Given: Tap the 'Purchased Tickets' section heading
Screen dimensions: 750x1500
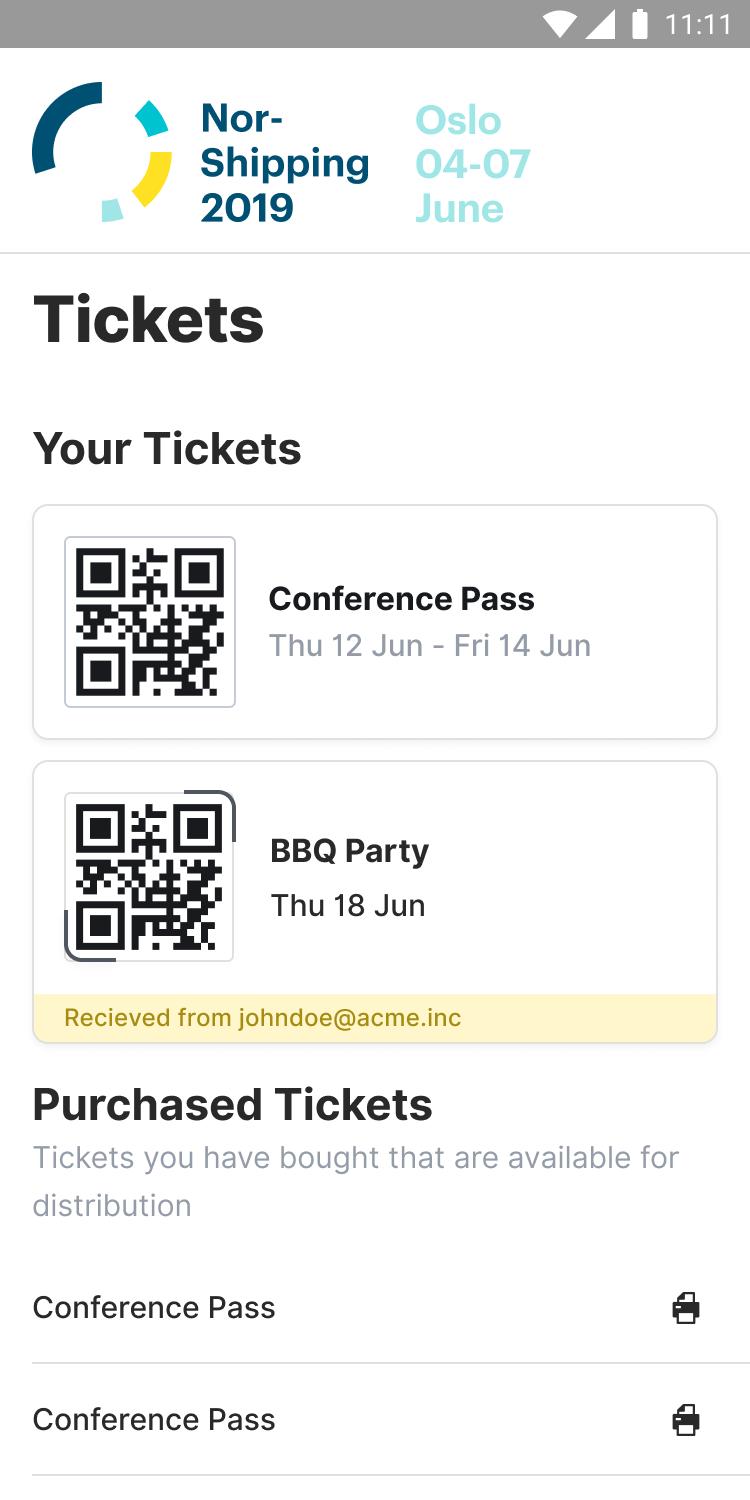Looking at the screenshot, I should click(x=232, y=1105).
